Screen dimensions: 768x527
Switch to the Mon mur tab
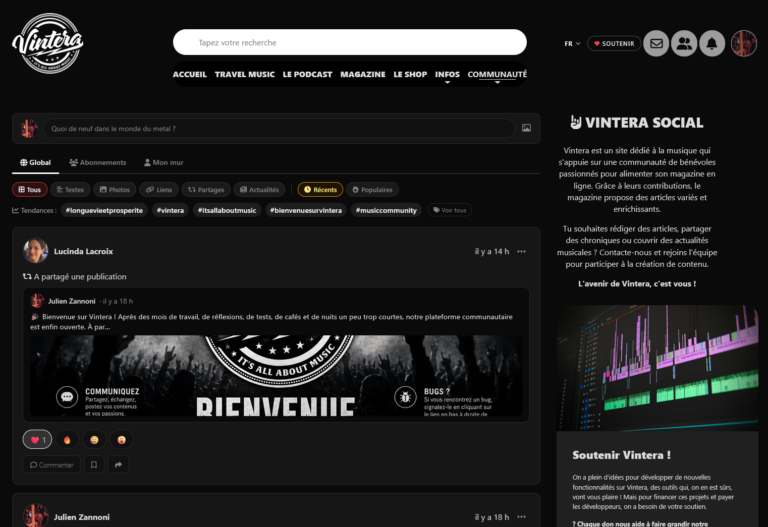point(164,163)
